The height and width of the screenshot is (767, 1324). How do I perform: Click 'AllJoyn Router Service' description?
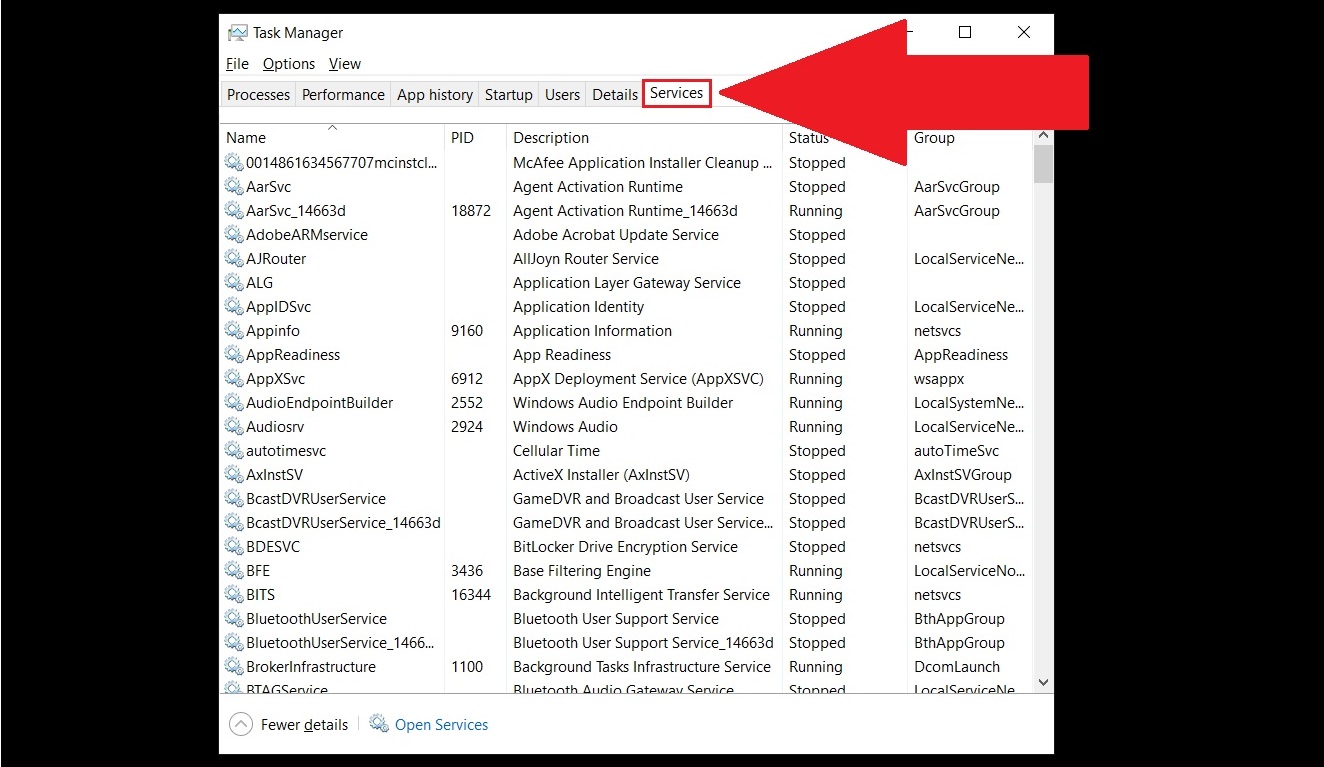(x=586, y=258)
